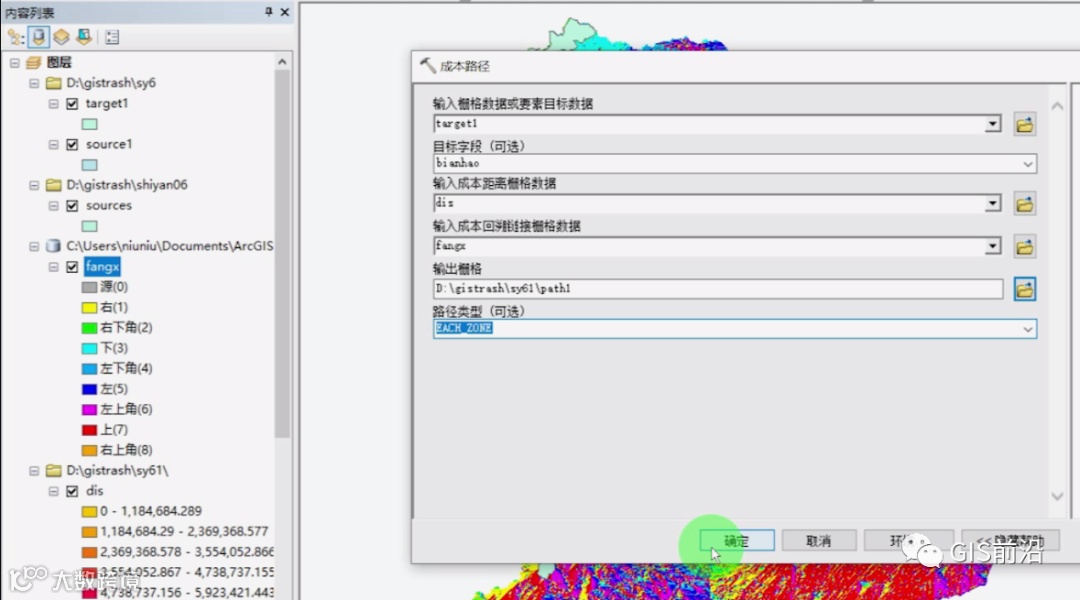Toggle sources layer visibility checkbox

pyautogui.click(x=72, y=206)
